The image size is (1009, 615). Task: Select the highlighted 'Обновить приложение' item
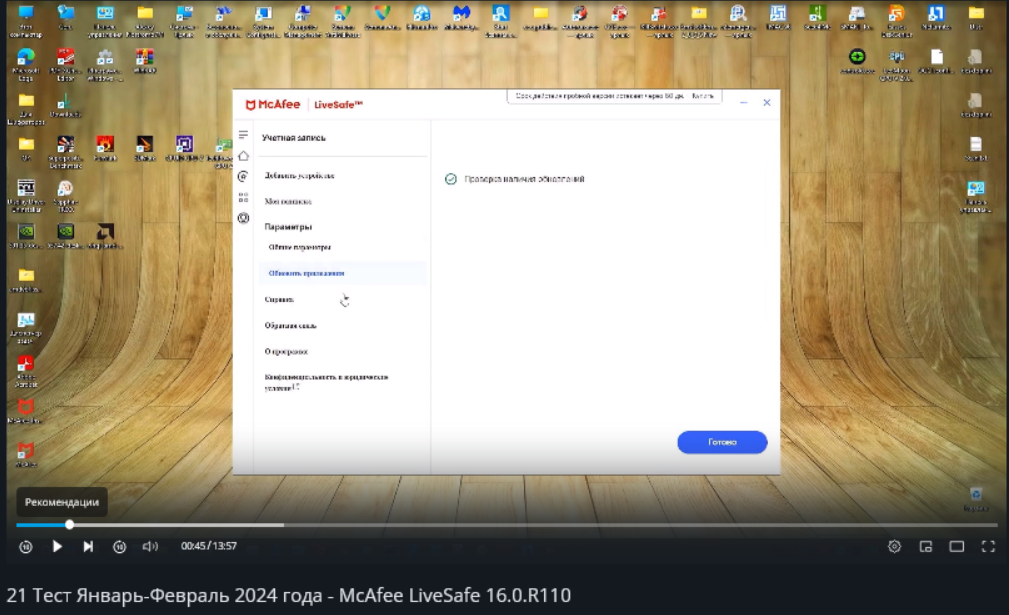pos(342,273)
